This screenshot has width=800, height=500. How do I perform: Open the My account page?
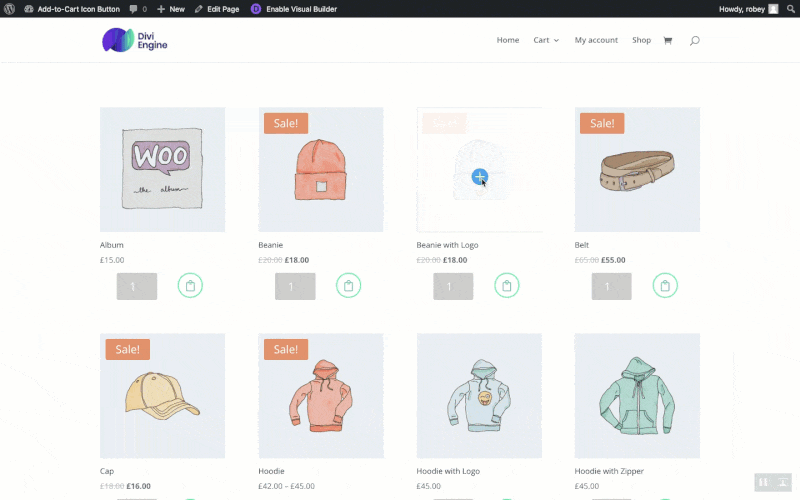[596, 40]
